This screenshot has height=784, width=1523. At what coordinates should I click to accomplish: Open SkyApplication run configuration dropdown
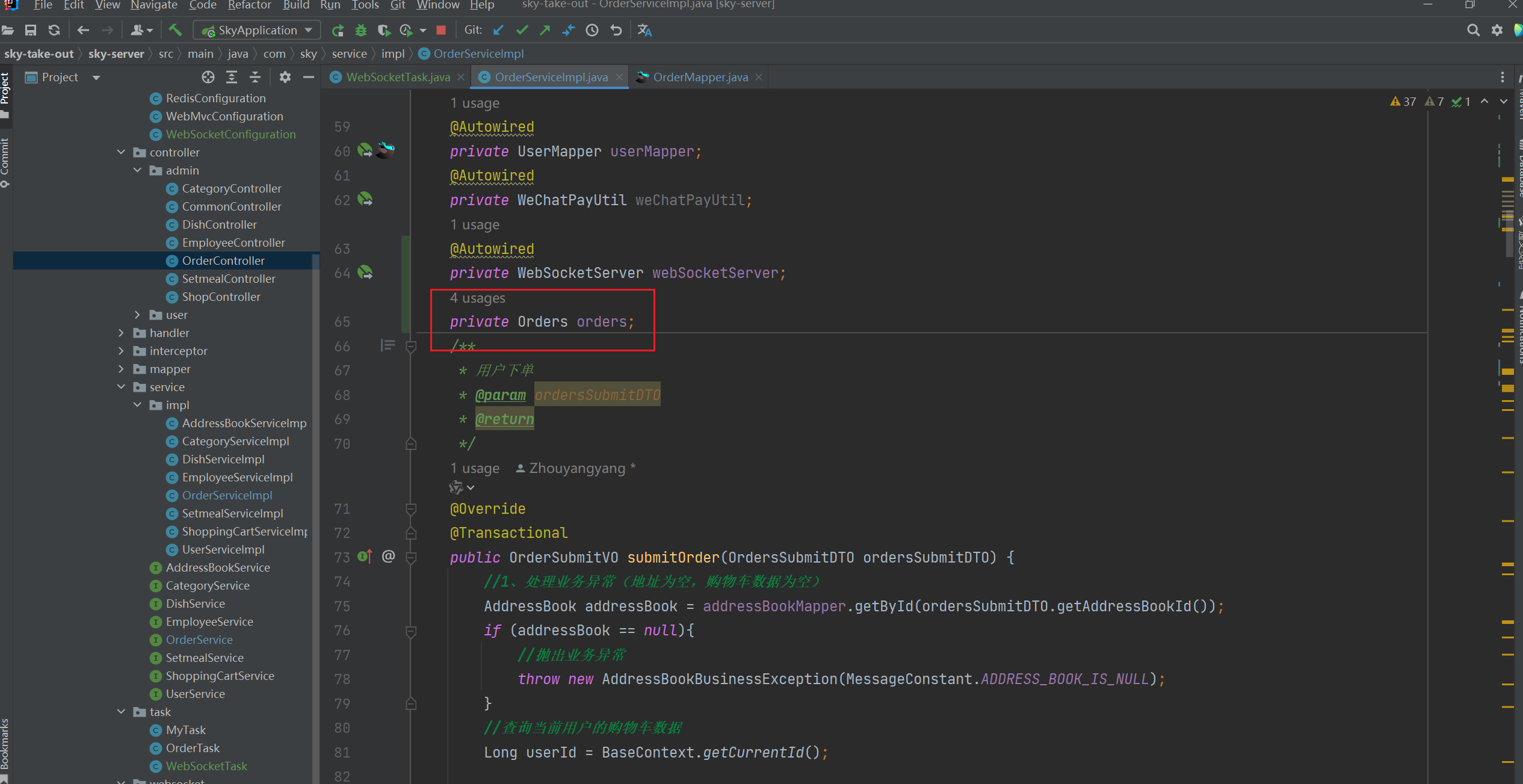tap(258, 30)
